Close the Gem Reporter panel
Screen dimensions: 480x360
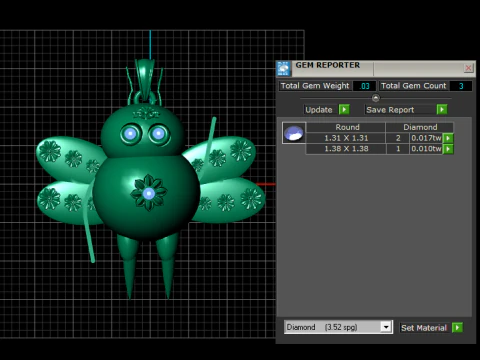pos(468,68)
